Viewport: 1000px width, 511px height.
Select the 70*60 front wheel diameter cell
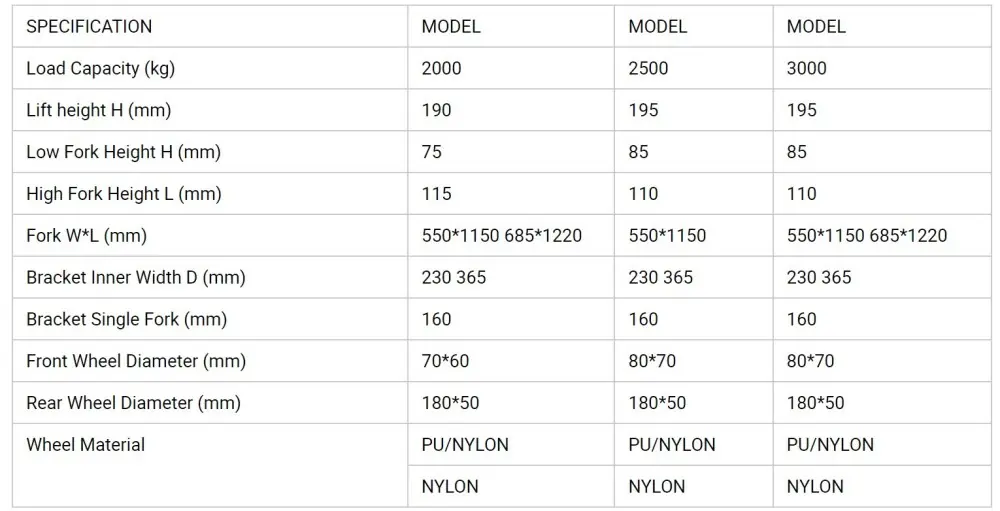(x=445, y=361)
